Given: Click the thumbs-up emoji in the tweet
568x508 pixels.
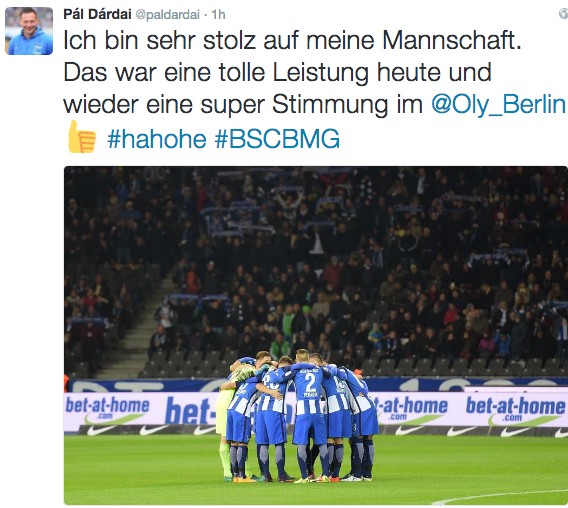Looking at the screenshot, I should 82,137.
